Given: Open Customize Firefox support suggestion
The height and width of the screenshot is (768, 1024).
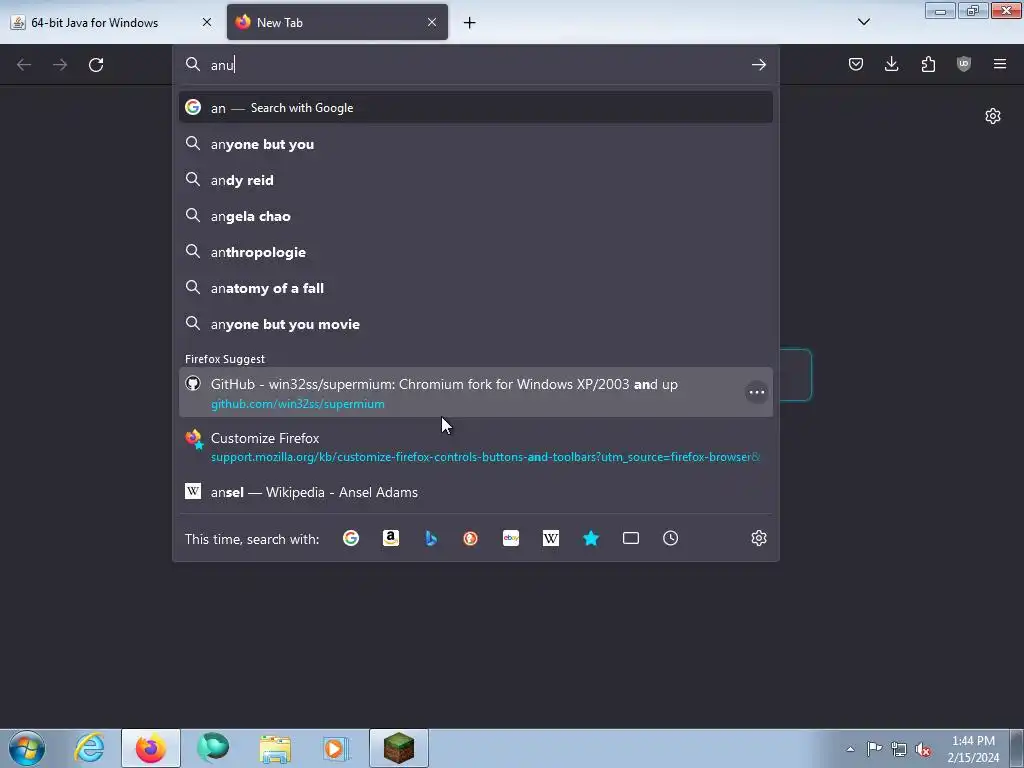Looking at the screenshot, I should click(x=475, y=447).
